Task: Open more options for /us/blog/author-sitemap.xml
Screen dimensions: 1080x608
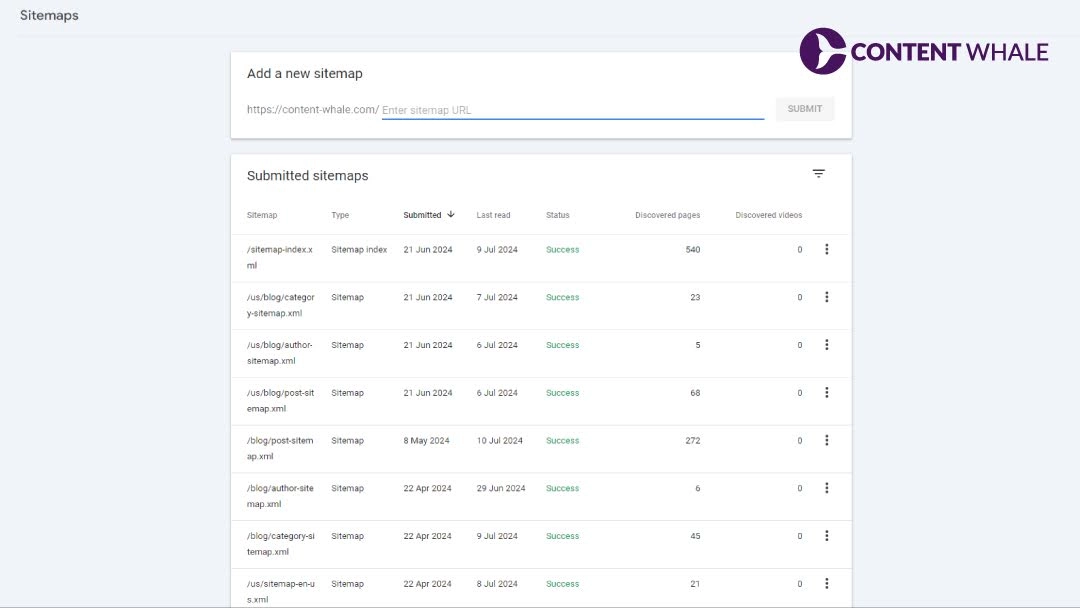Action: [x=826, y=345]
